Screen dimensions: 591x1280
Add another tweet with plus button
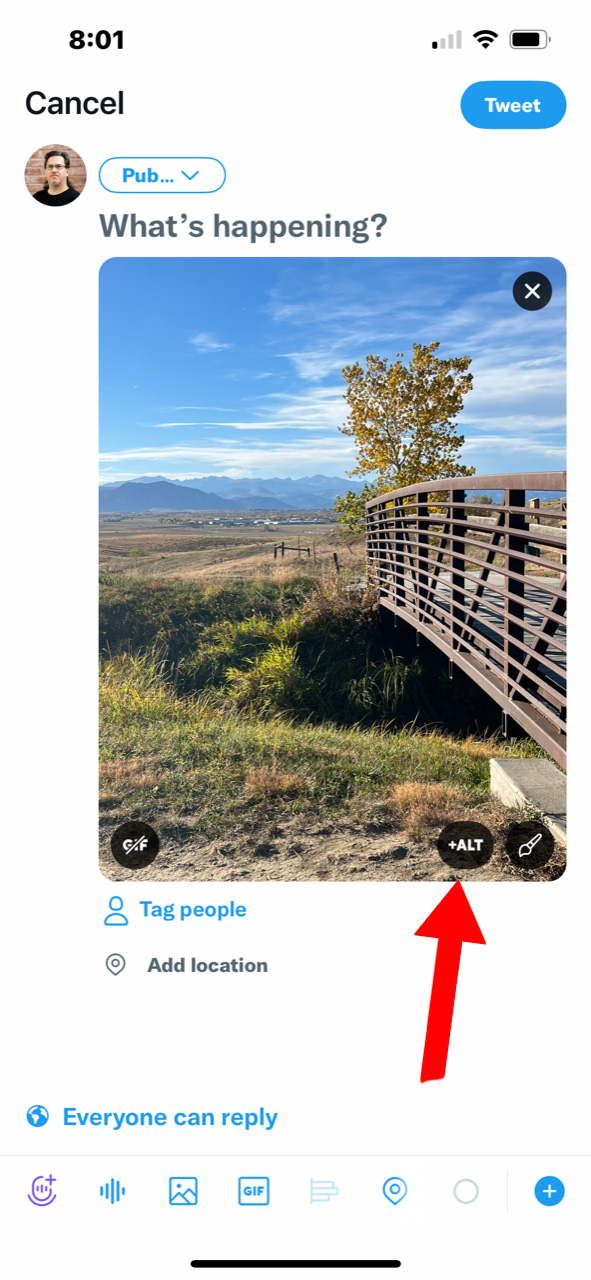tap(549, 1191)
